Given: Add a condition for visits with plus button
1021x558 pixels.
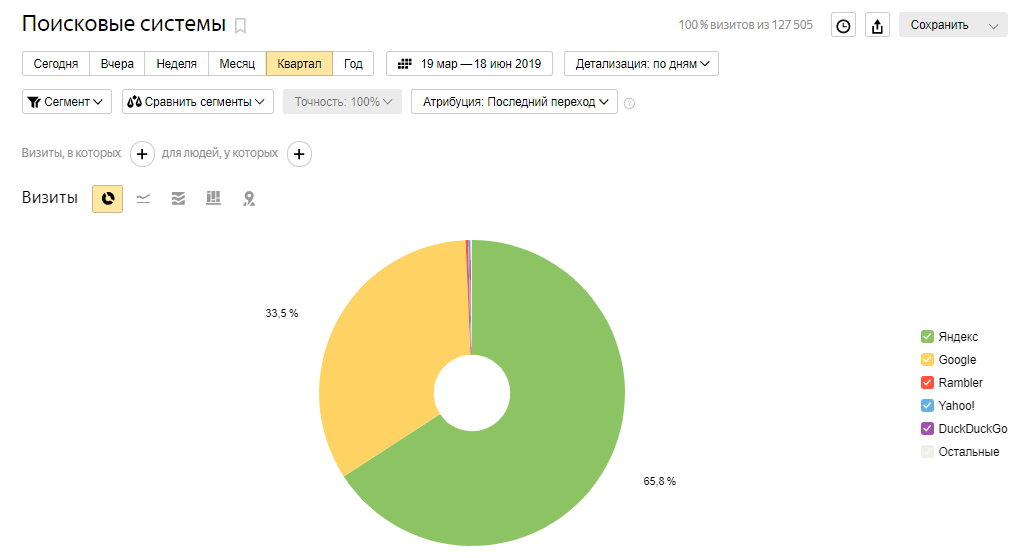Looking at the screenshot, I should (142, 154).
